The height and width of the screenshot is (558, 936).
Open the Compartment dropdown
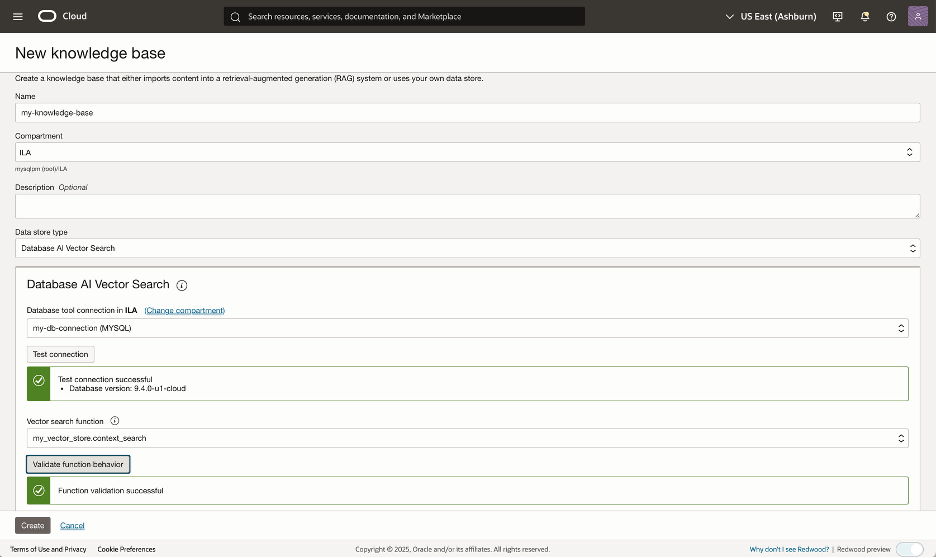(467, 152)
